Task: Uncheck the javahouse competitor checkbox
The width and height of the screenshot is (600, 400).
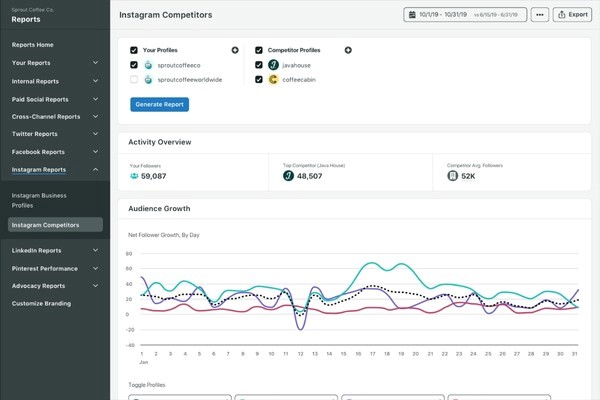Action: pos(259,65)
